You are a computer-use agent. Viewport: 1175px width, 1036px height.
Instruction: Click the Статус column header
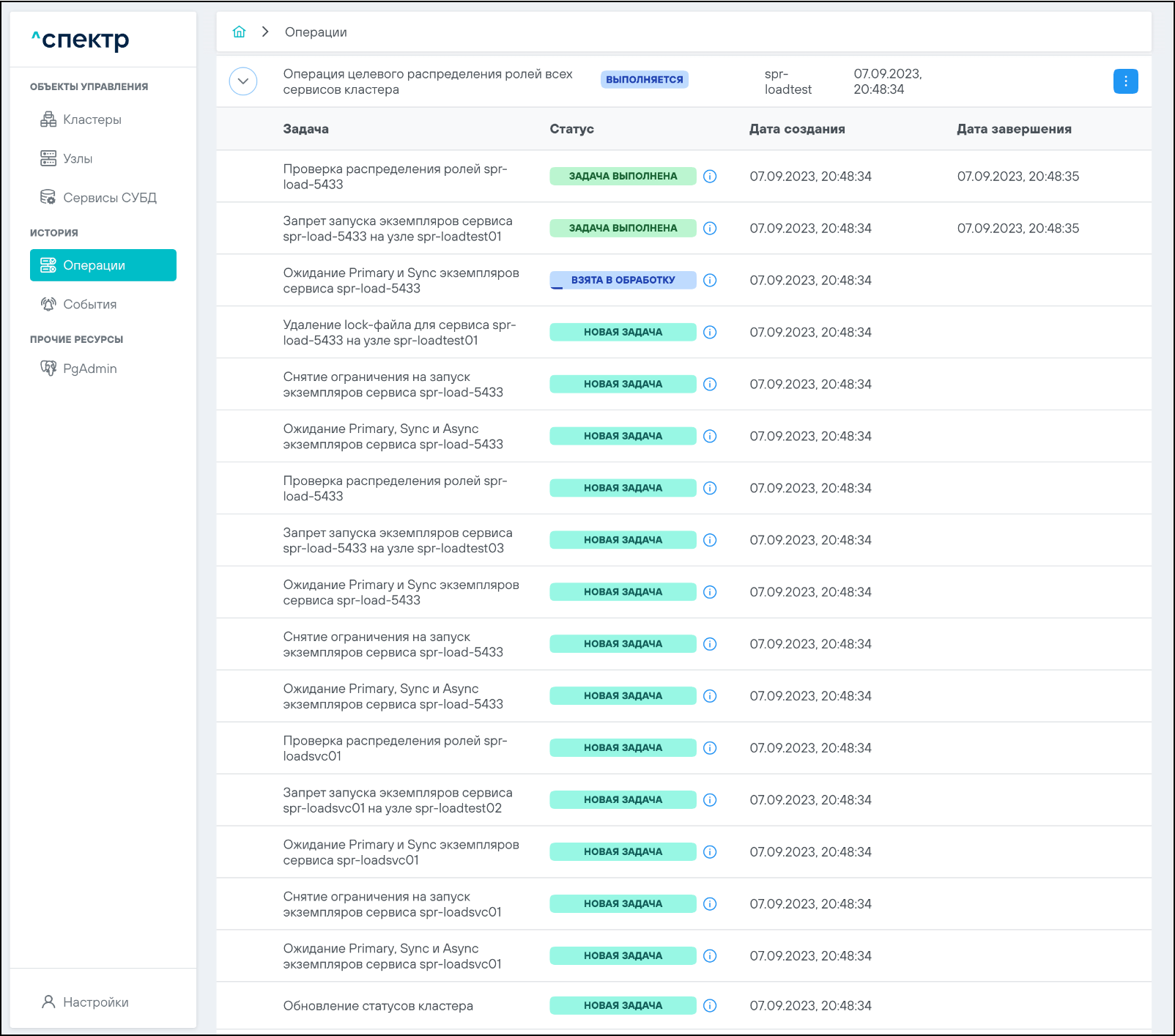571,129
